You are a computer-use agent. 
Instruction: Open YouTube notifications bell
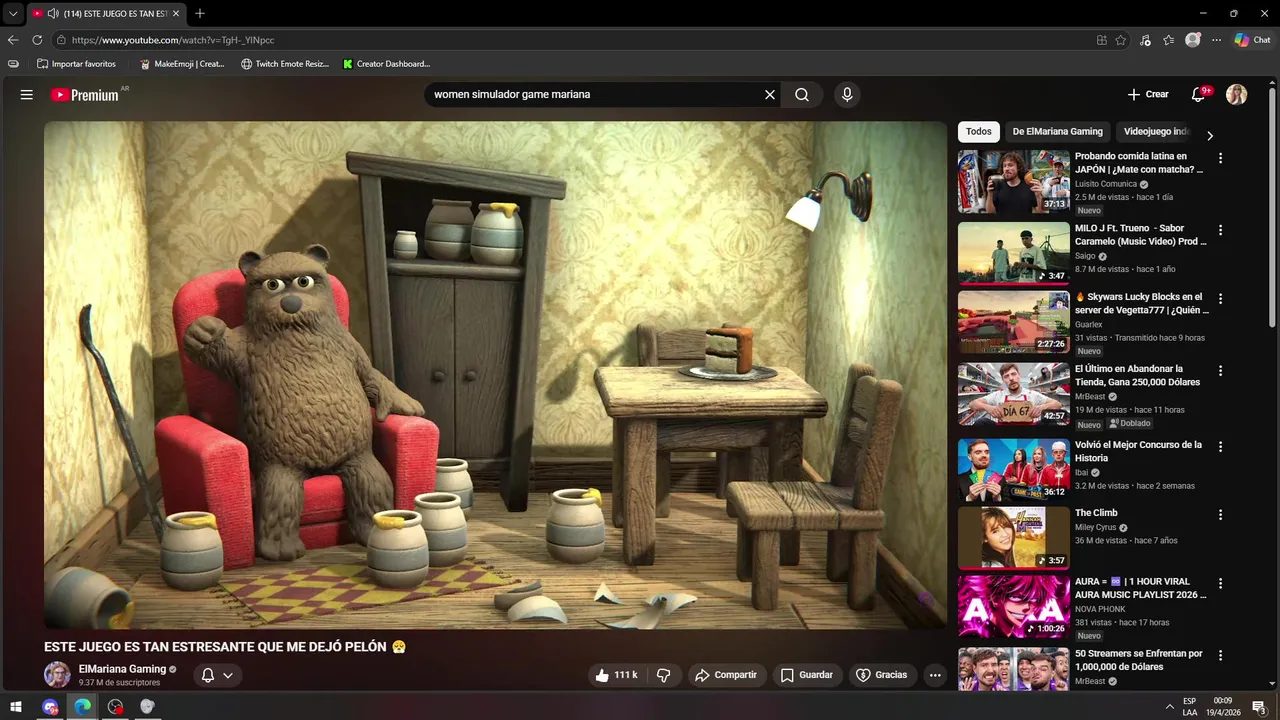(1198, 95)
